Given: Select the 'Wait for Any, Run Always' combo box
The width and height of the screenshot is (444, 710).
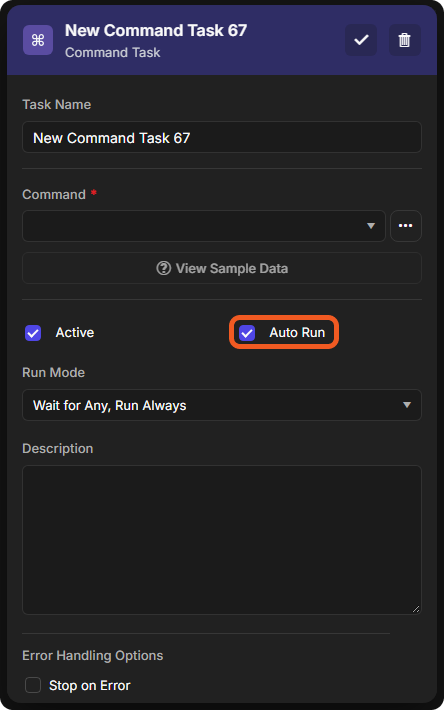Looking at the screenshot, I should click(x=222, y=405).
